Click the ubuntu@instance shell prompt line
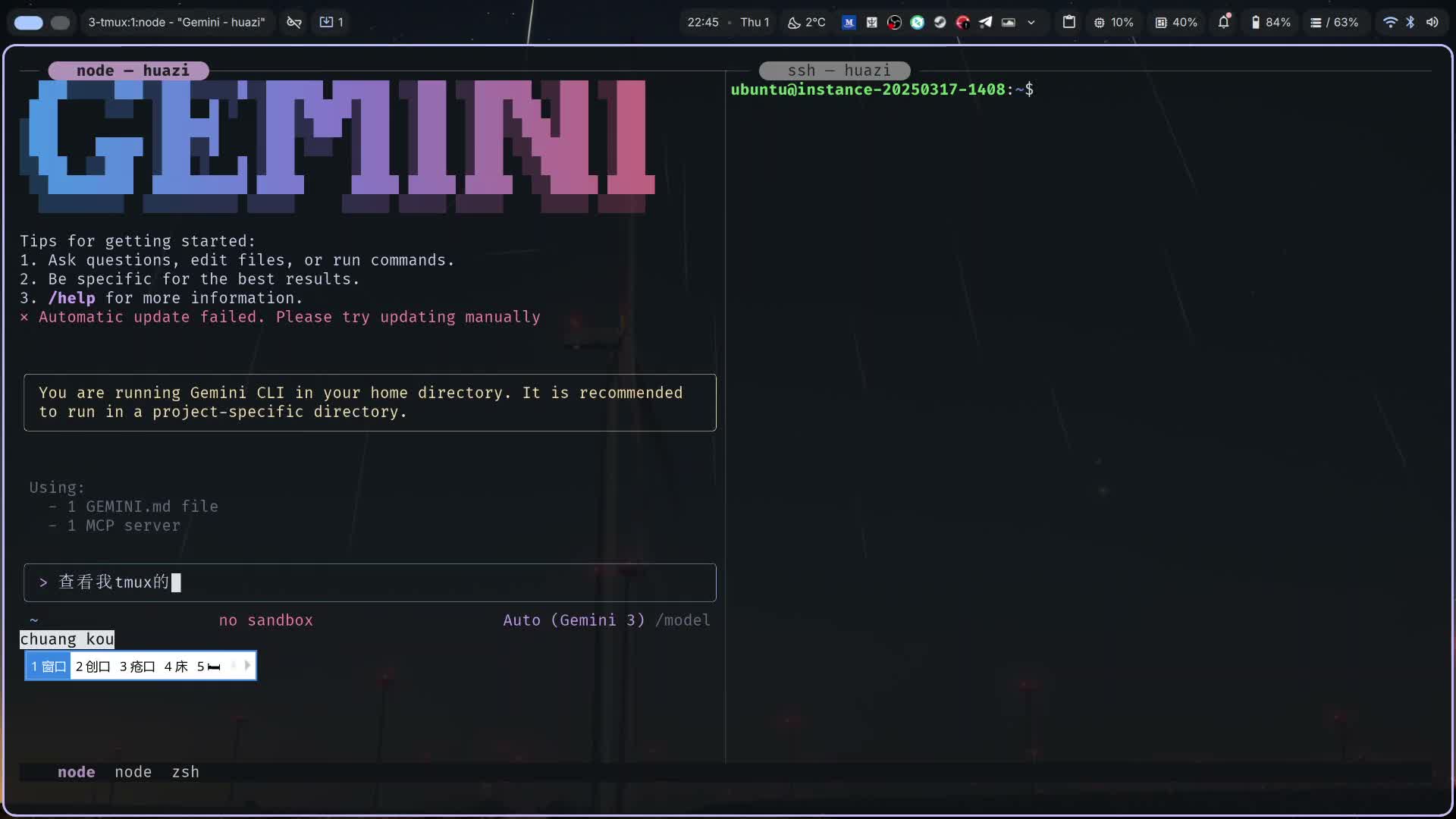 (x=882, y=89)
